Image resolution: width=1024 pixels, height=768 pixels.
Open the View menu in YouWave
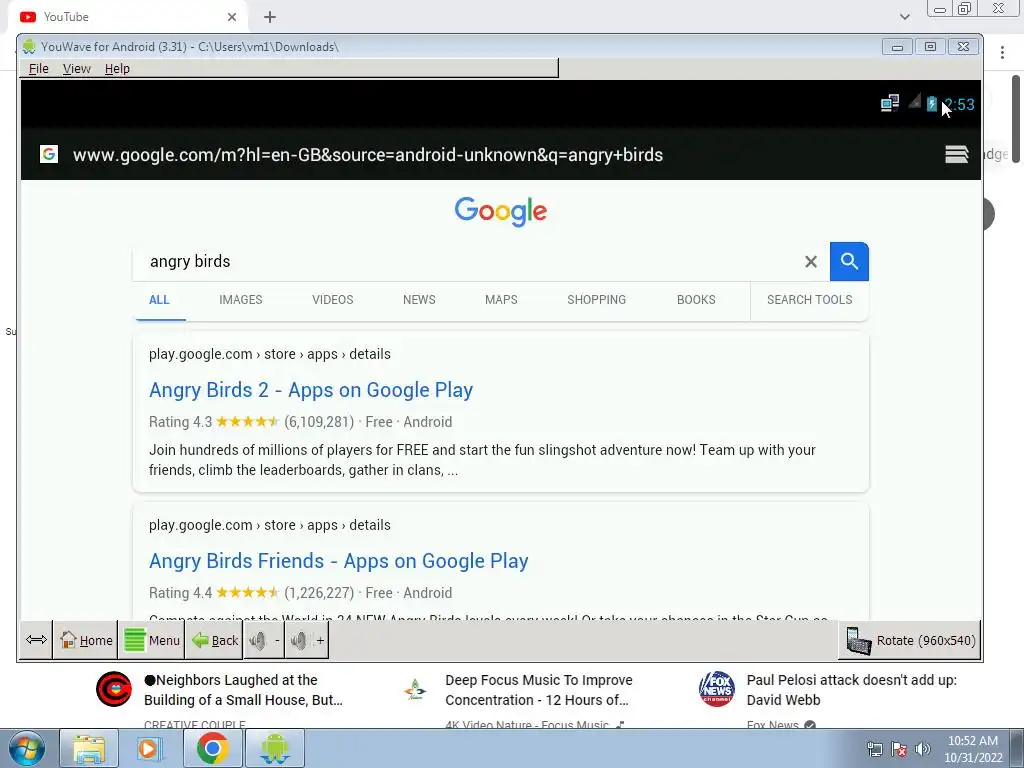(76, 69)
